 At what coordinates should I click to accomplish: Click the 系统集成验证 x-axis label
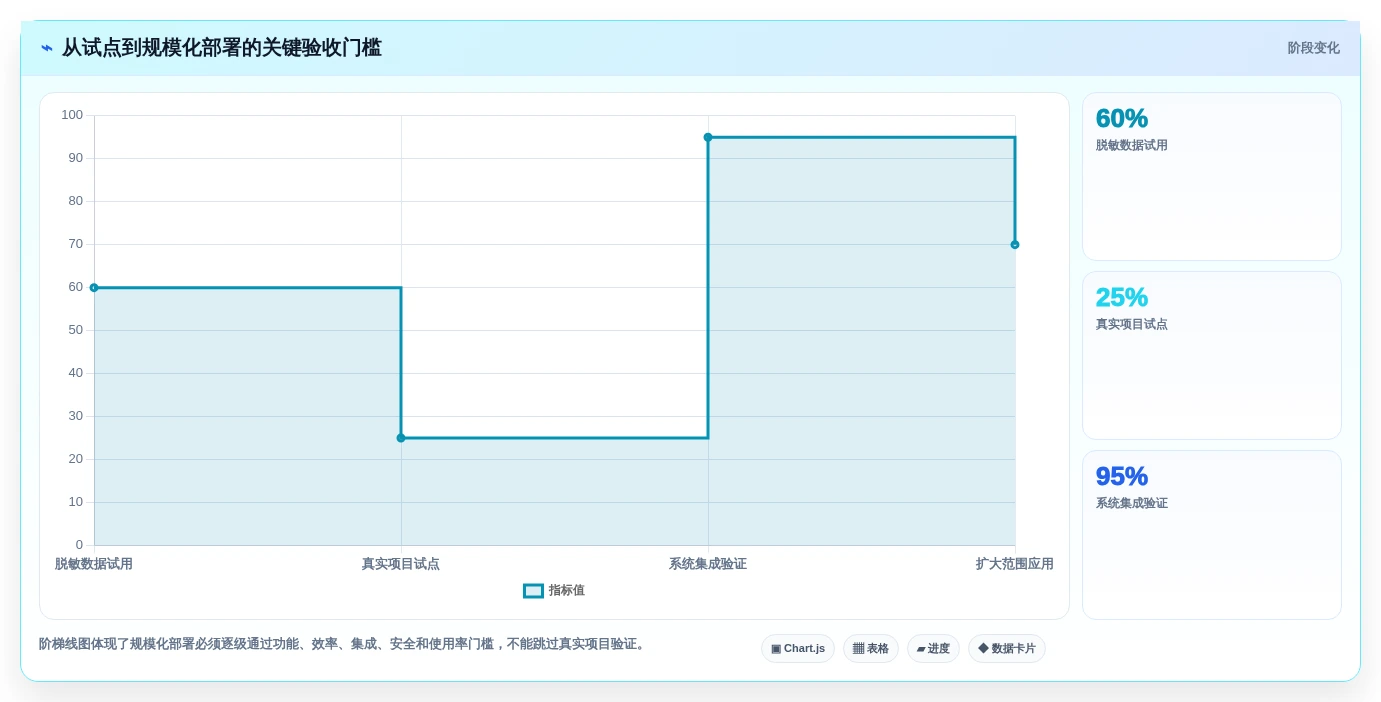coord(708,564)
